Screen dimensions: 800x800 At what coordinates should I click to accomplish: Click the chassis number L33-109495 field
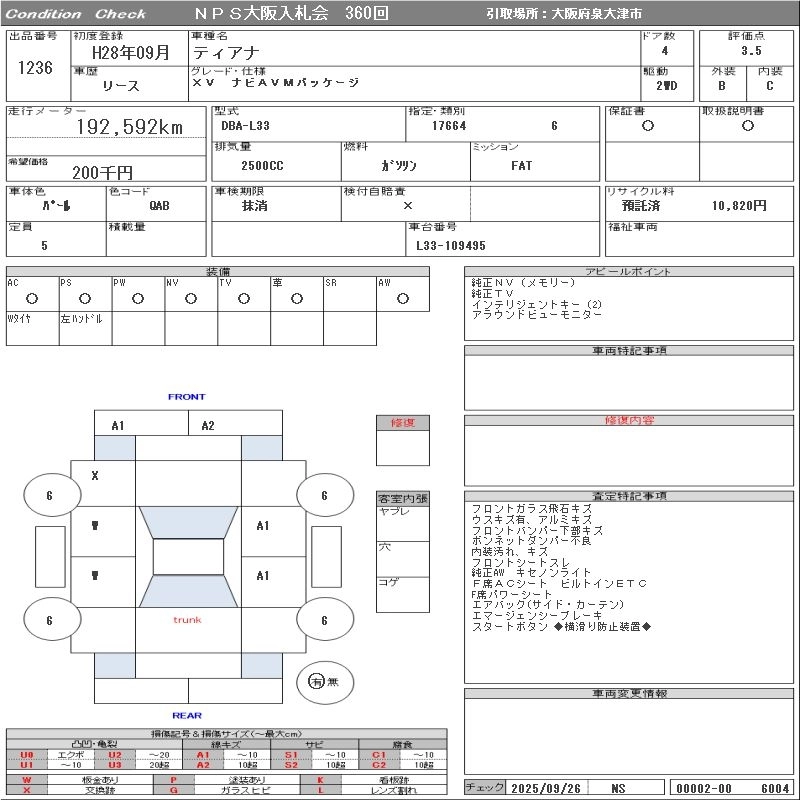pyautogui.click(x=451, y=245)
